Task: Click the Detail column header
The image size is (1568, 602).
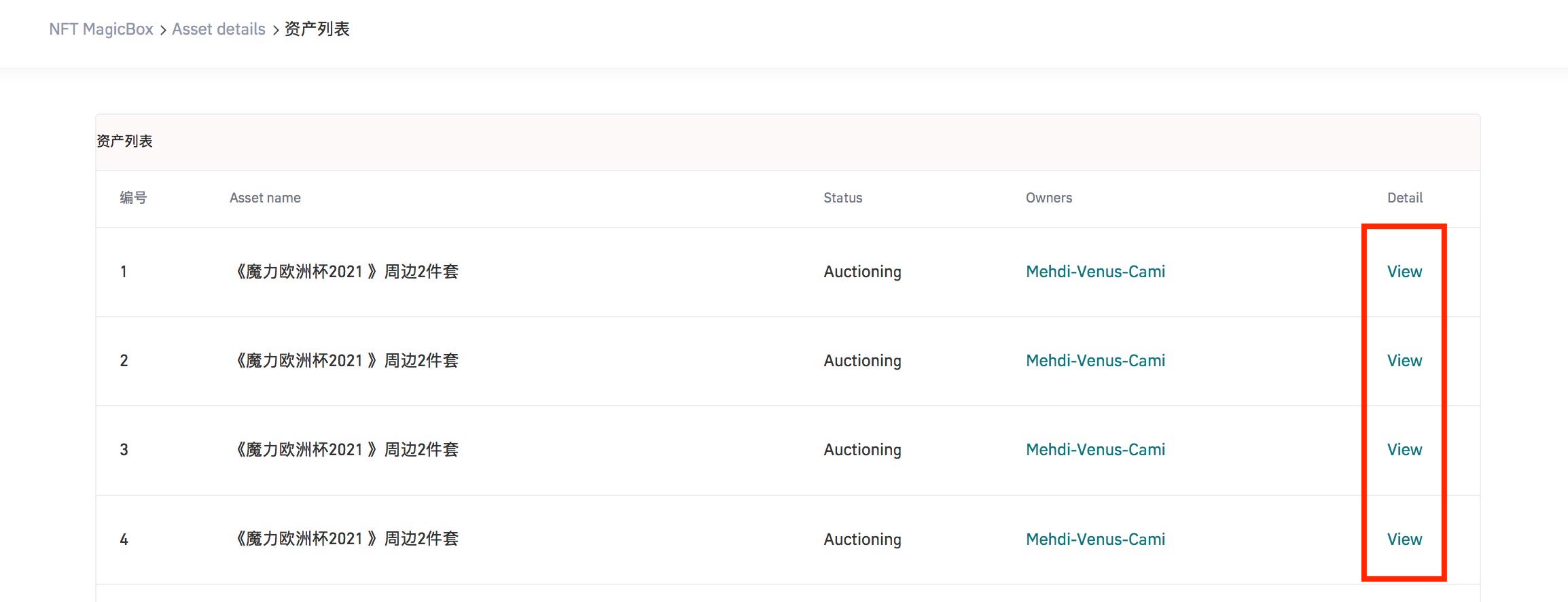Action: coord(1404,198)
